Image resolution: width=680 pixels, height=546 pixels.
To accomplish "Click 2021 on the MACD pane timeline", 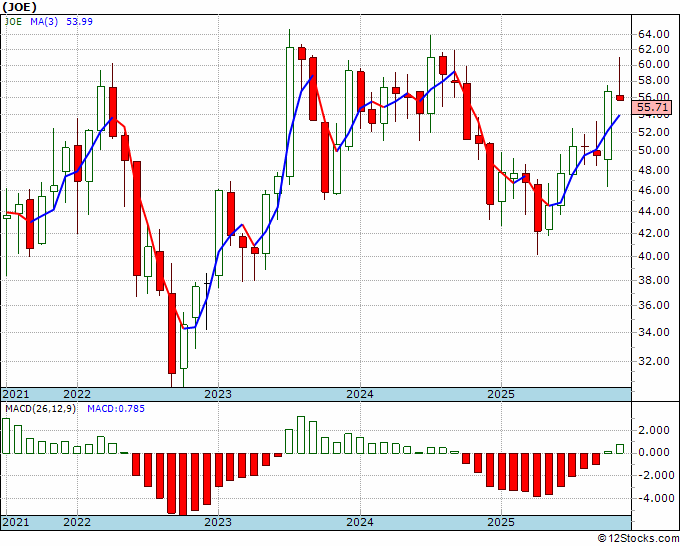I will (x=16, y=522).
